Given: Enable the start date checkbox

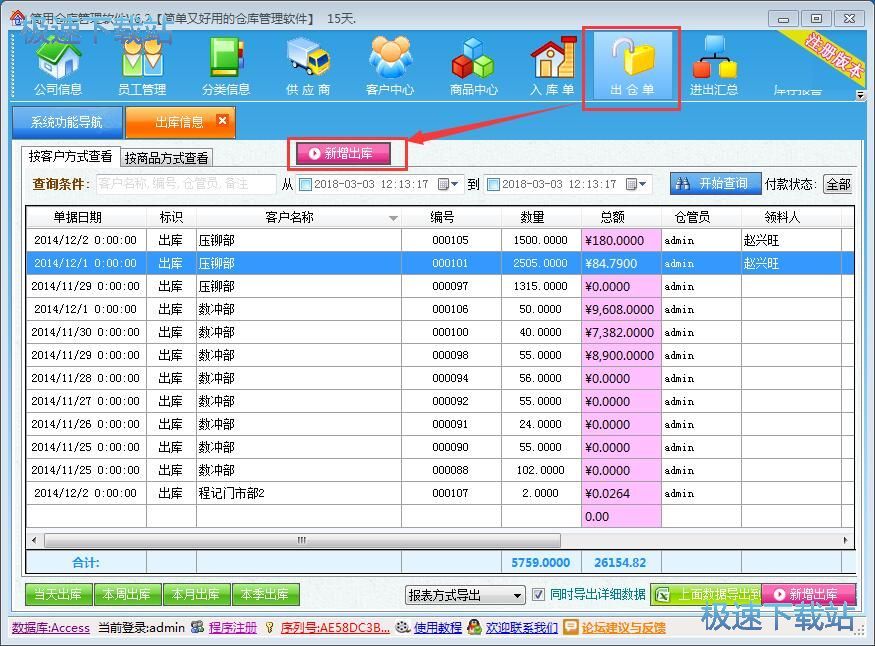Looking at the screenshot, I should 306,185.
